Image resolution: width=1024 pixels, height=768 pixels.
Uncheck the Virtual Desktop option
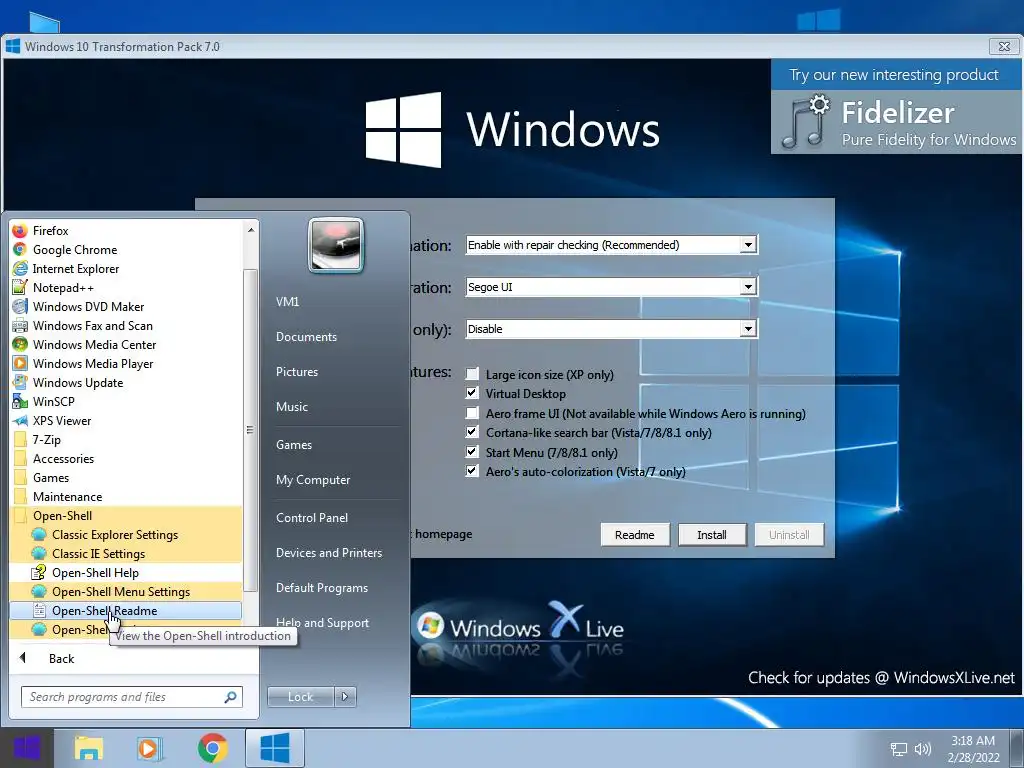(472, 393)
